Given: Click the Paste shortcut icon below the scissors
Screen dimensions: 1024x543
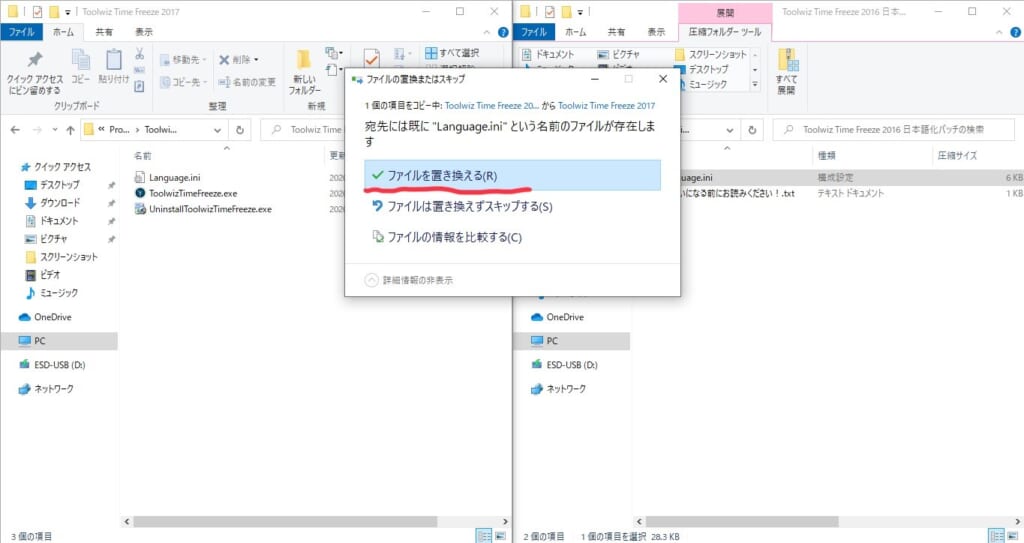Looking at the screenshot, I should (139, 86).
